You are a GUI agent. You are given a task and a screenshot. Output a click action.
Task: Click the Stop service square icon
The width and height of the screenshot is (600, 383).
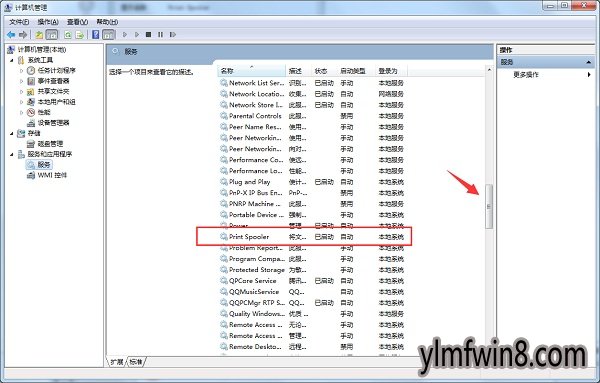point(148,35)
